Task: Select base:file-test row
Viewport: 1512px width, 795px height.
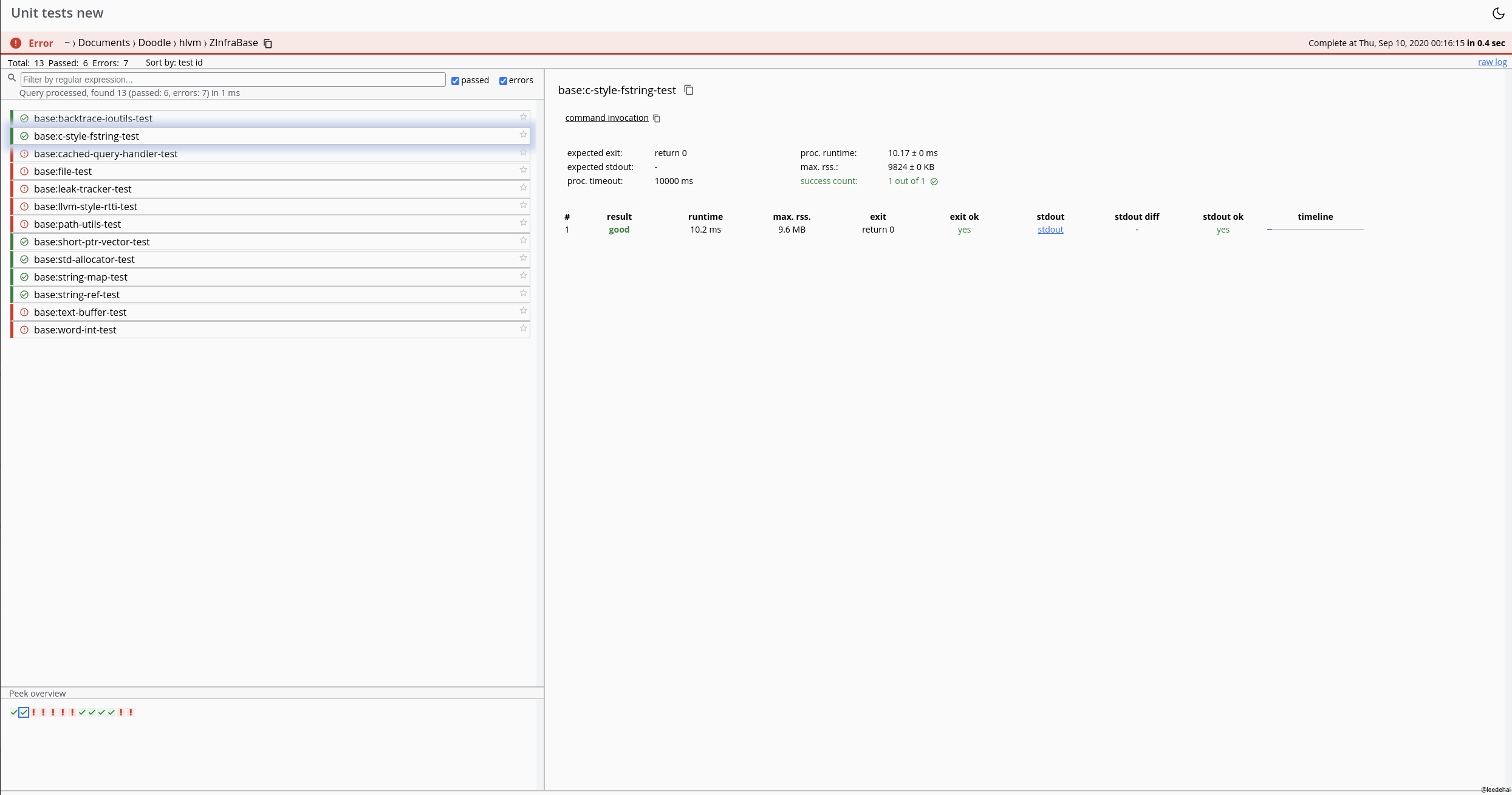Action: coord(271,171)
